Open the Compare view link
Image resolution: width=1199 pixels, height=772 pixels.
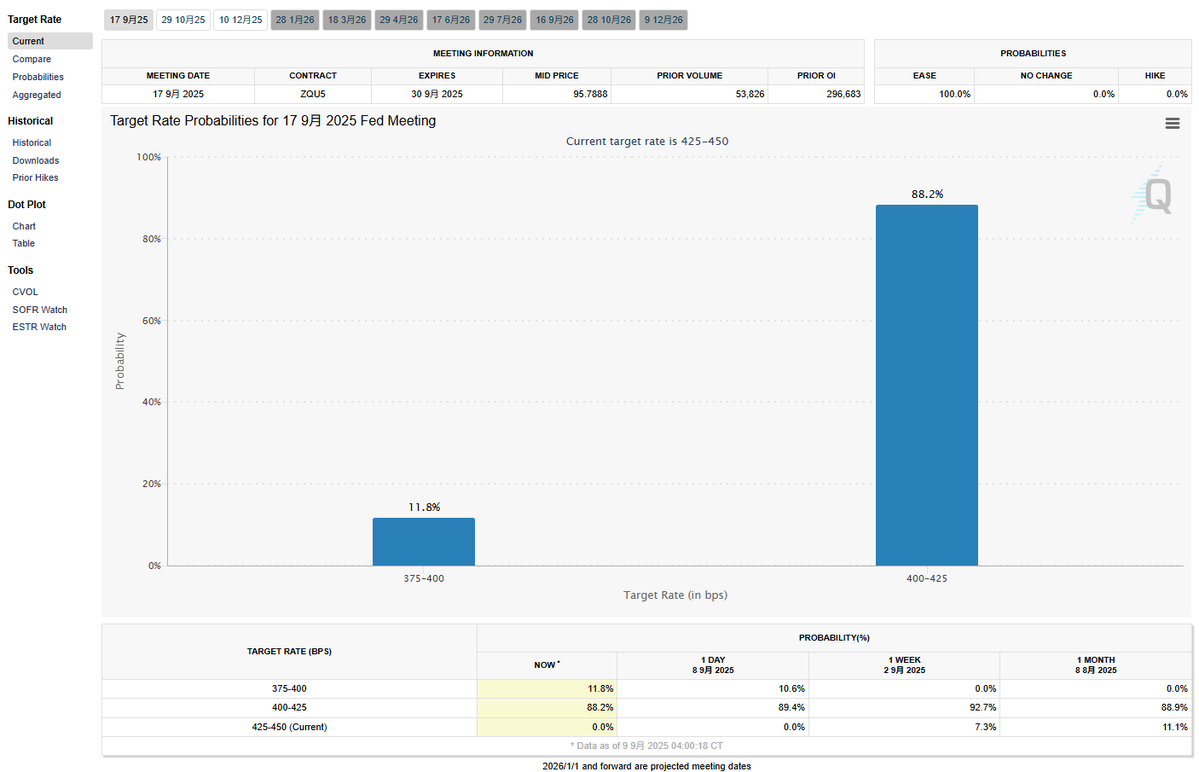[31, 59]
